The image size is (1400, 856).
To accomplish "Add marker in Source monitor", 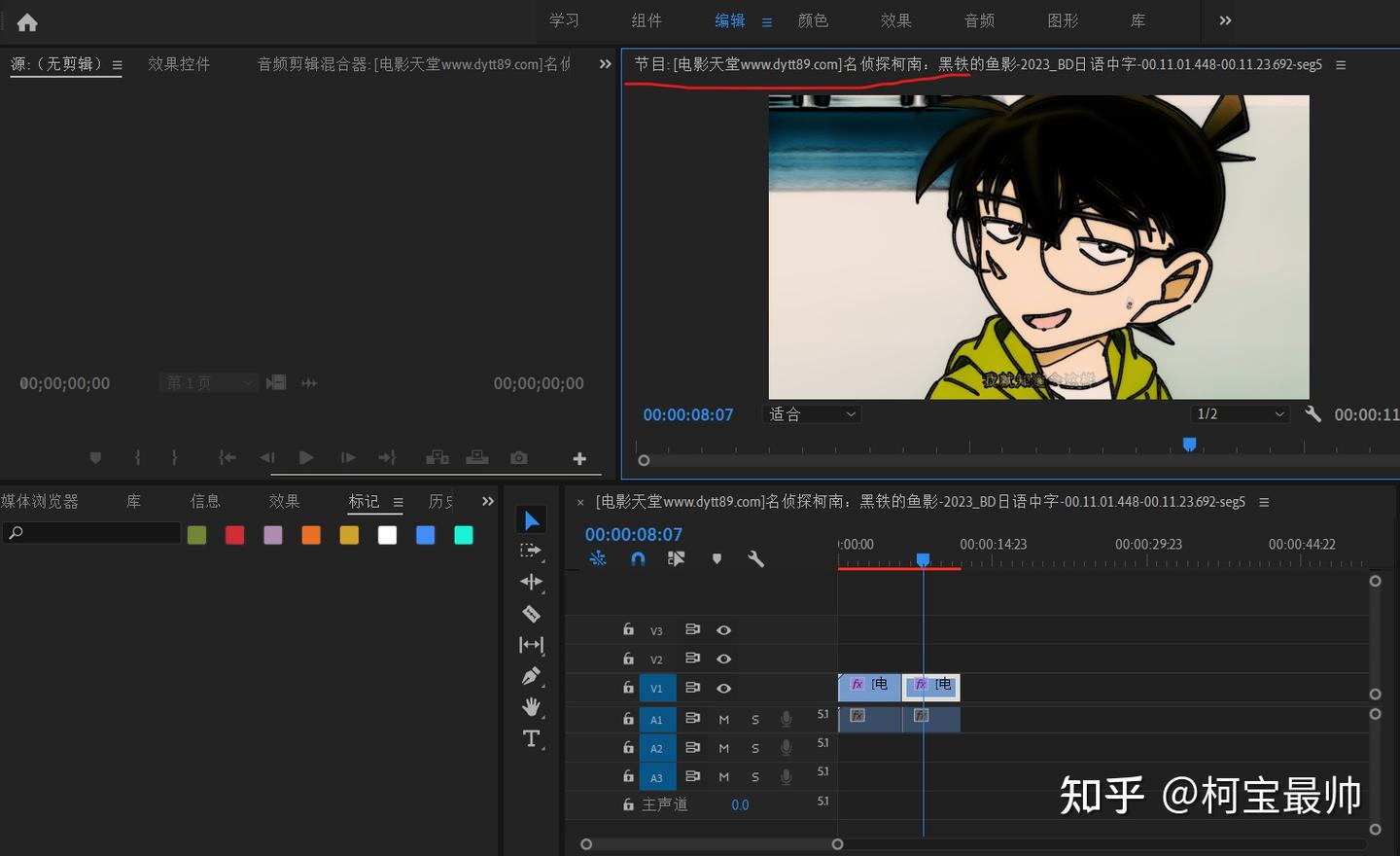I will [95, 457].
